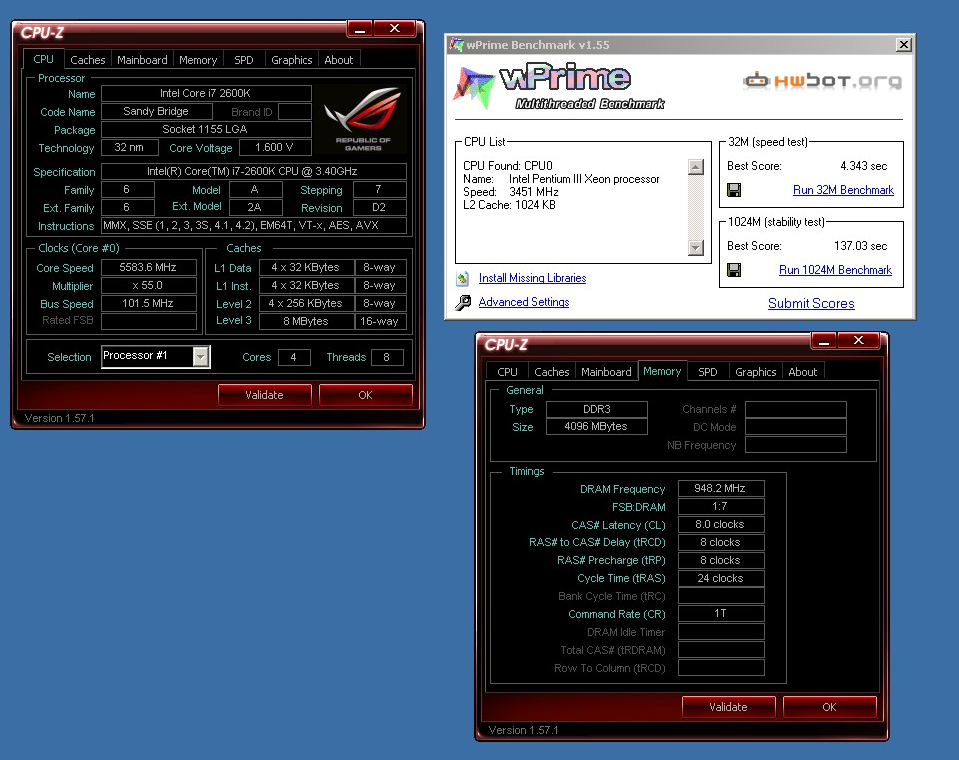
Task: Click the wPrime logo graphic
Action: coord(559,86)
